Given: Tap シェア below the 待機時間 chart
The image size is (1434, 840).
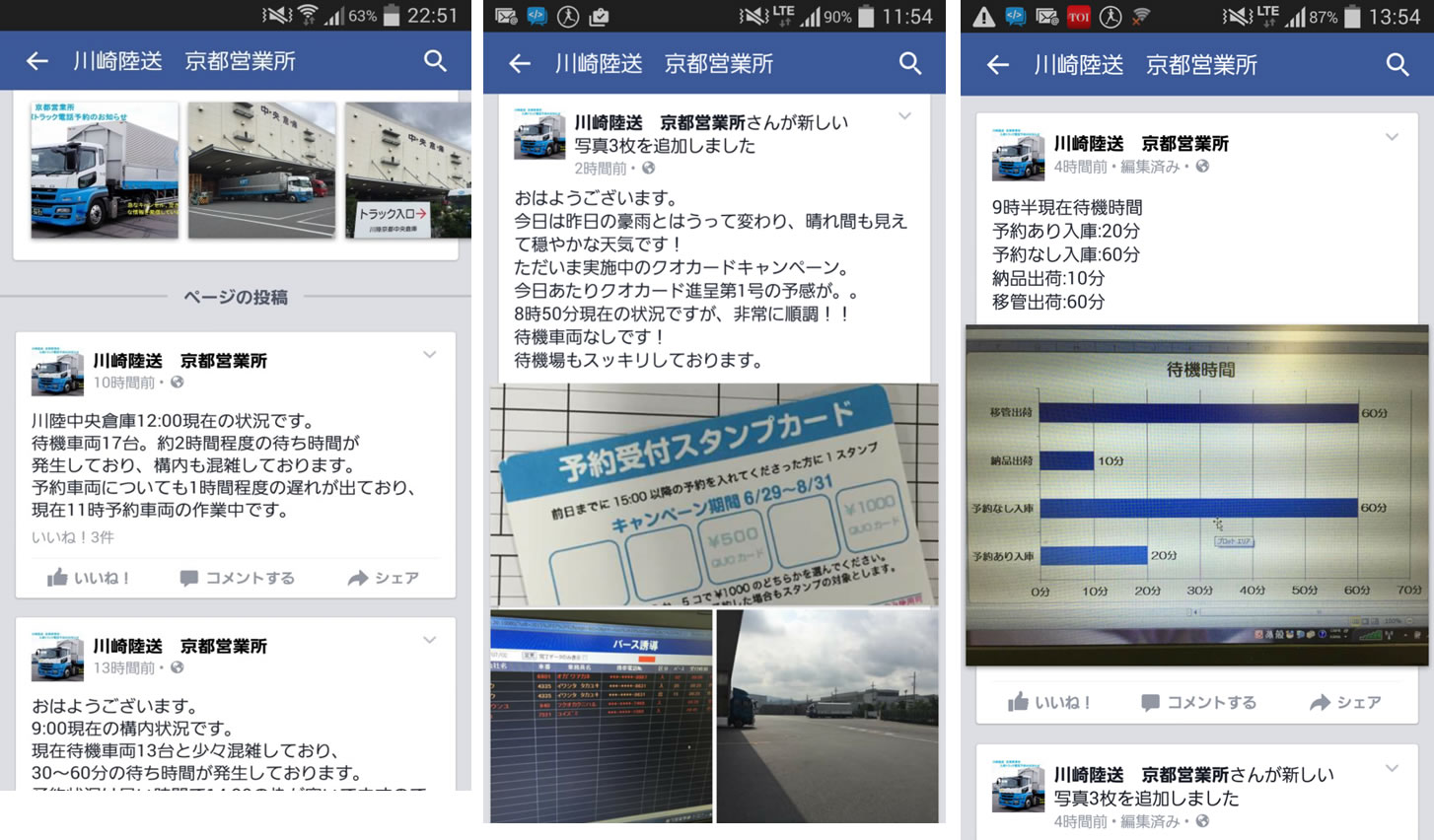Looking at the screenshot, I should coord(1345,702).
